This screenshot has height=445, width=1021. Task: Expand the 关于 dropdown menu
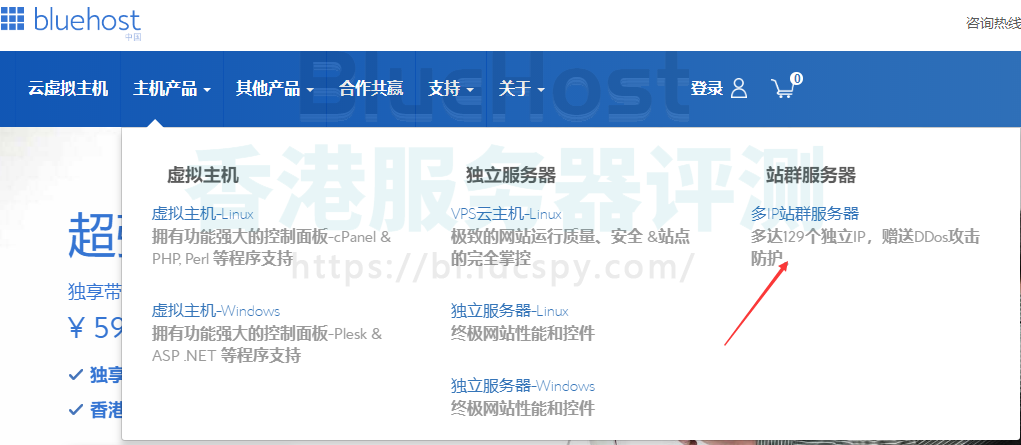click(522, 89)
